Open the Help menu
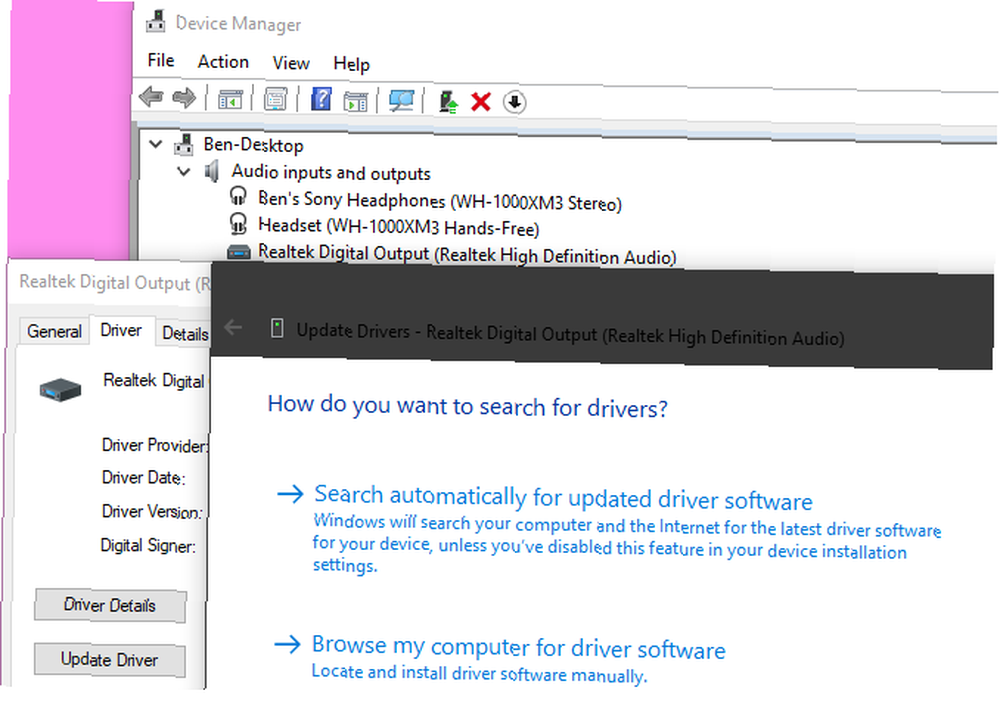Viewport: 1000px width, 706px height. [x=351, y=64]
